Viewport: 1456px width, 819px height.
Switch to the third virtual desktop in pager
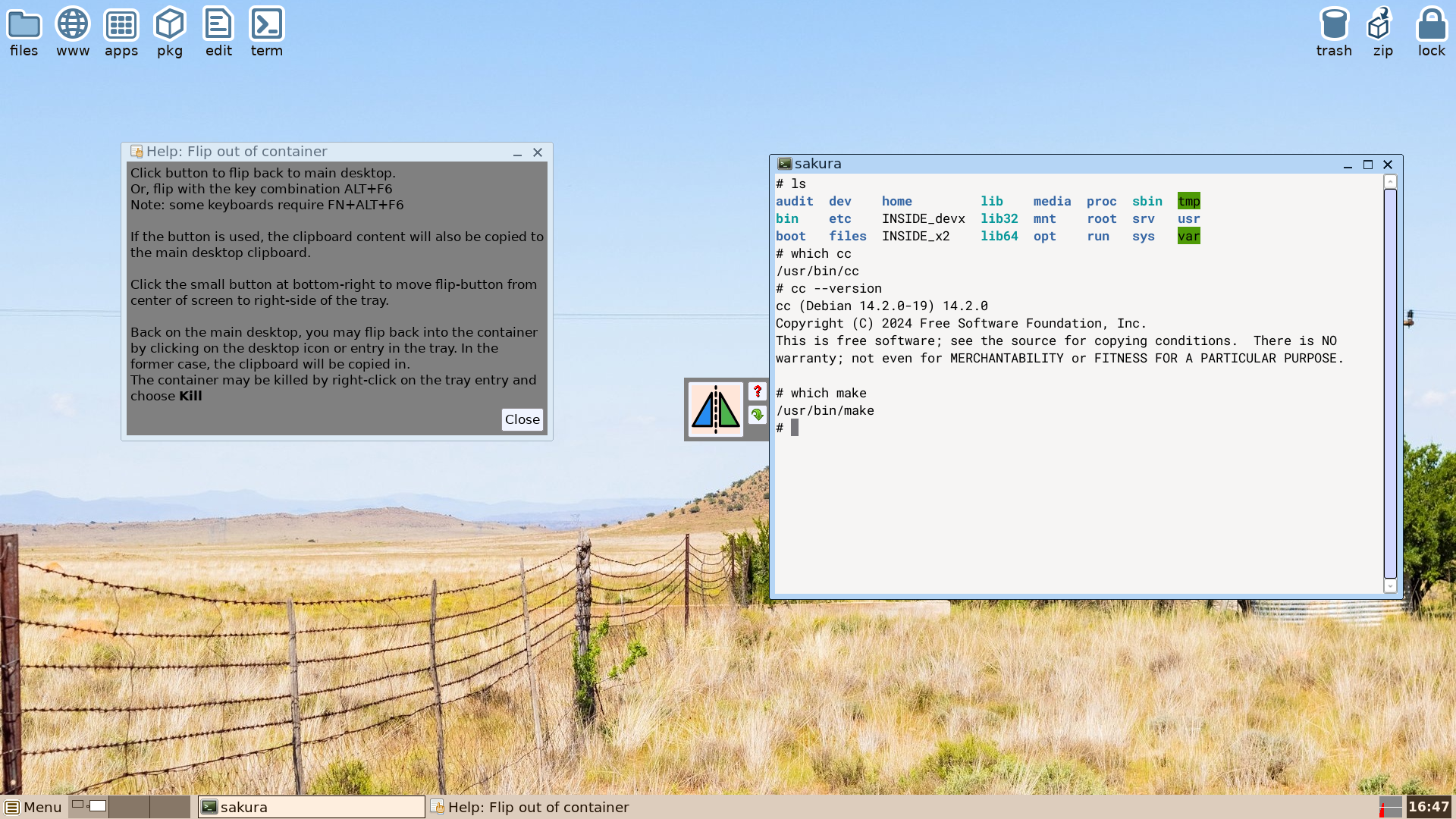[170, 807]
